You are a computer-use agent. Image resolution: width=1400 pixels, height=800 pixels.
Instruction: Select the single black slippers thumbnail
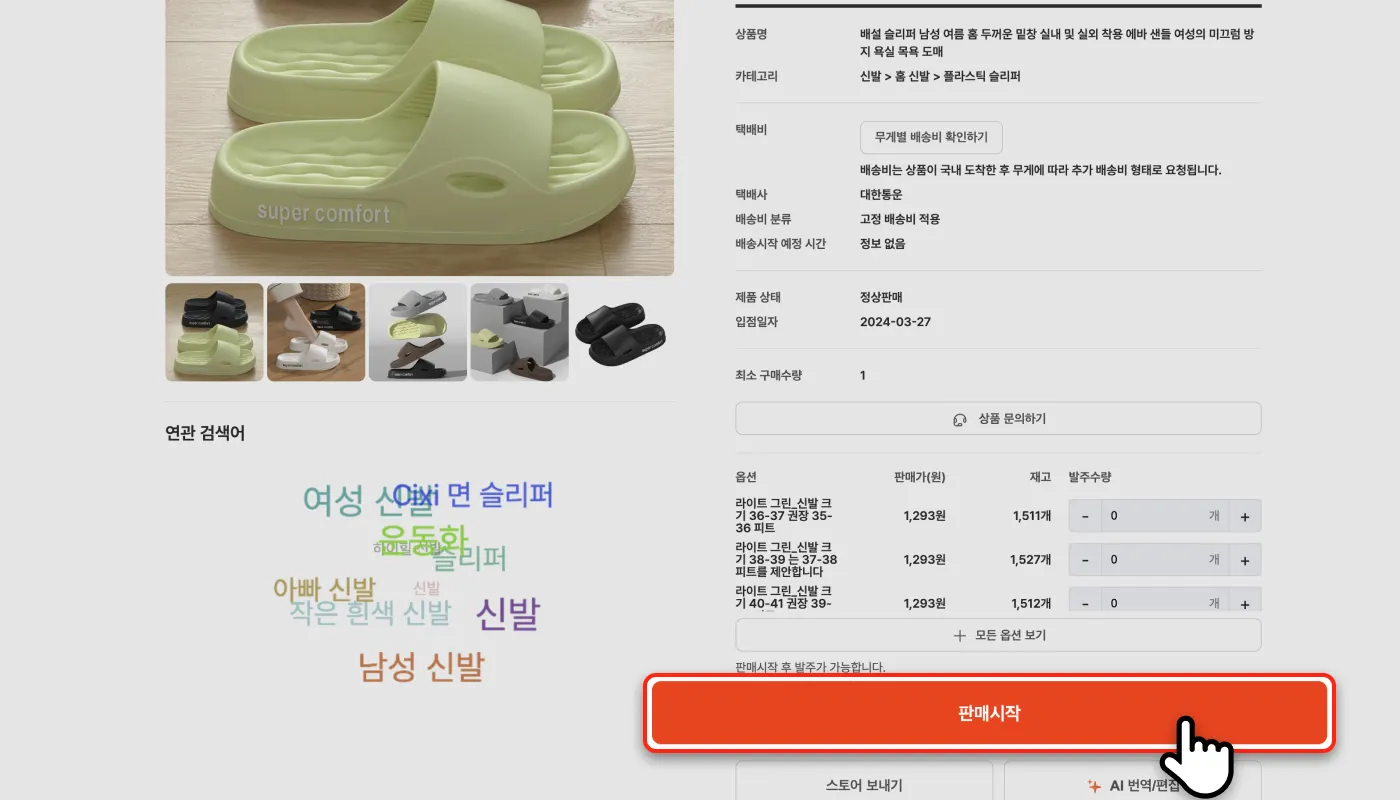click(622, 332)
